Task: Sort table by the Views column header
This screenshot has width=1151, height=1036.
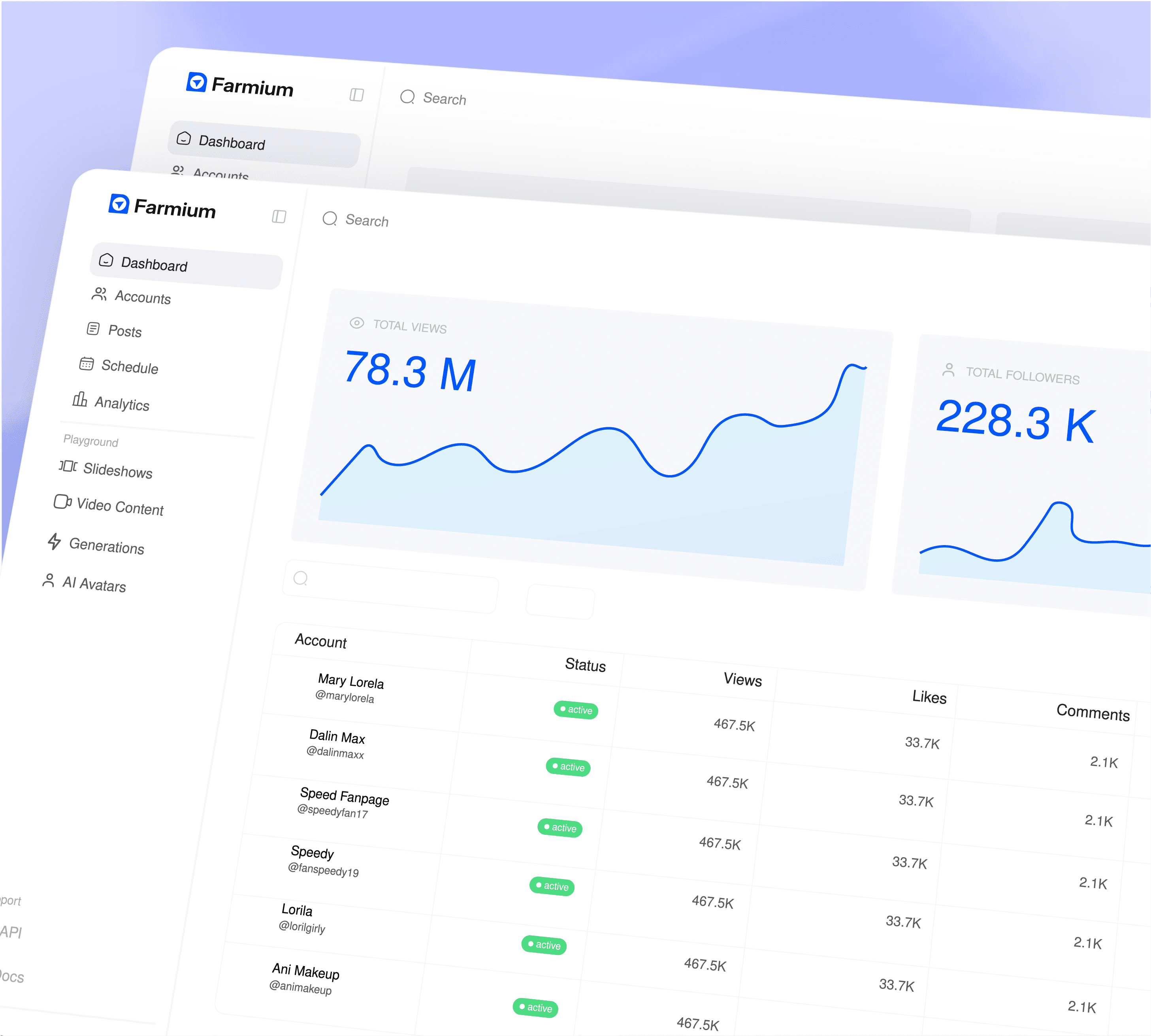Action: pos(742,679)
